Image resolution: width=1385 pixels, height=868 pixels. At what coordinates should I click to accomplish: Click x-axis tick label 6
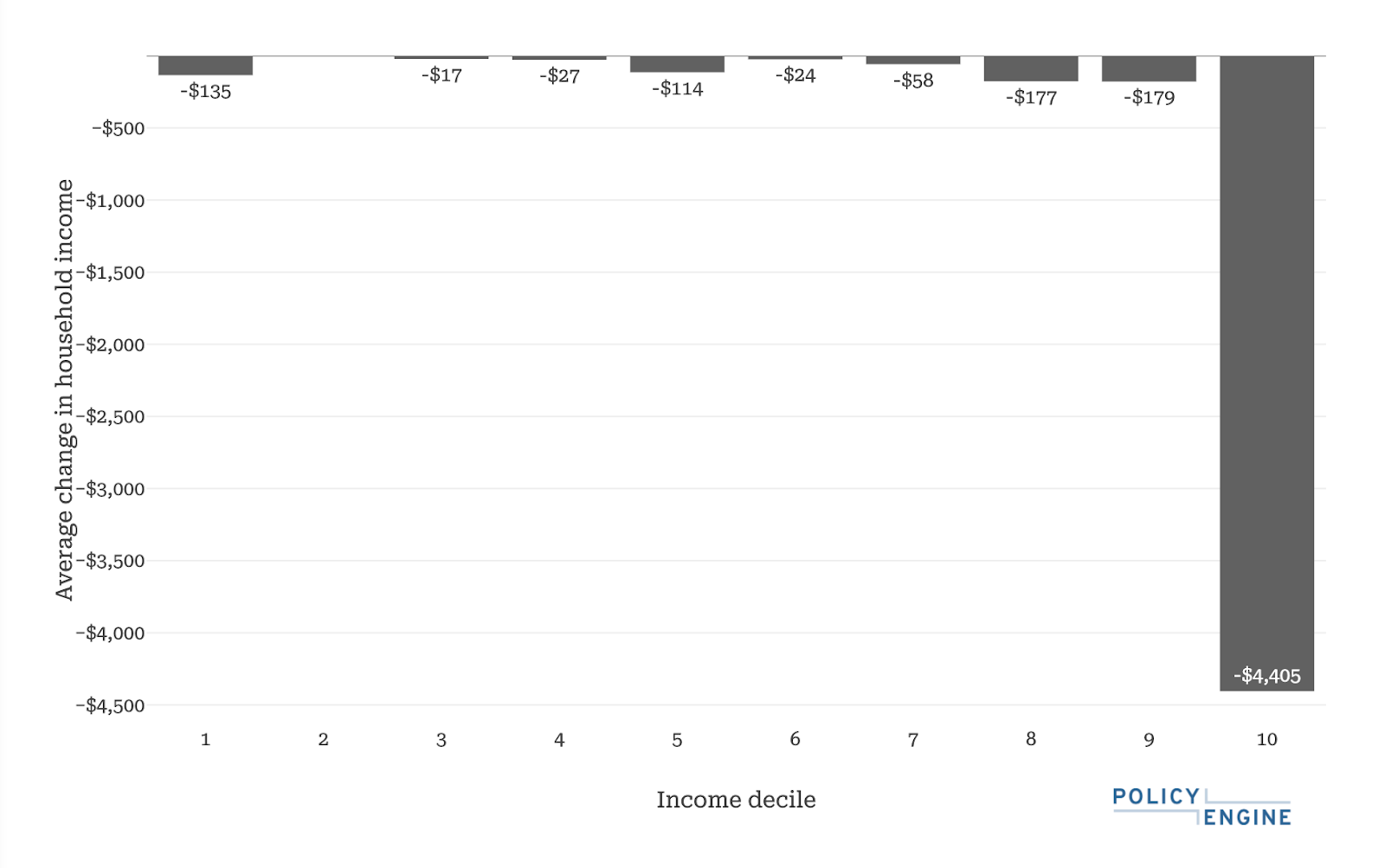click(x=795, y=739)
